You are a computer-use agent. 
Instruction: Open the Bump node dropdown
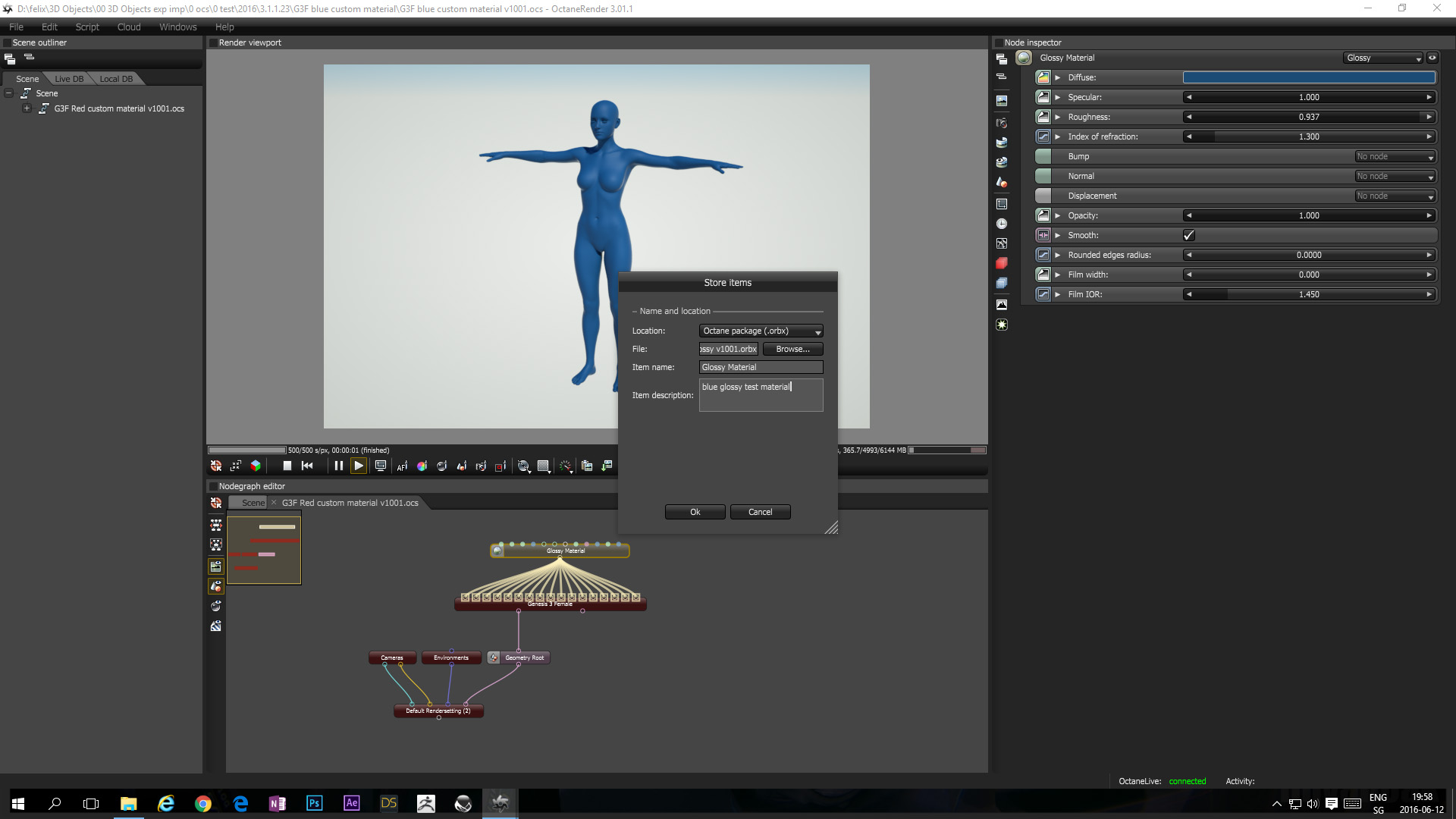coord(1395,156)
